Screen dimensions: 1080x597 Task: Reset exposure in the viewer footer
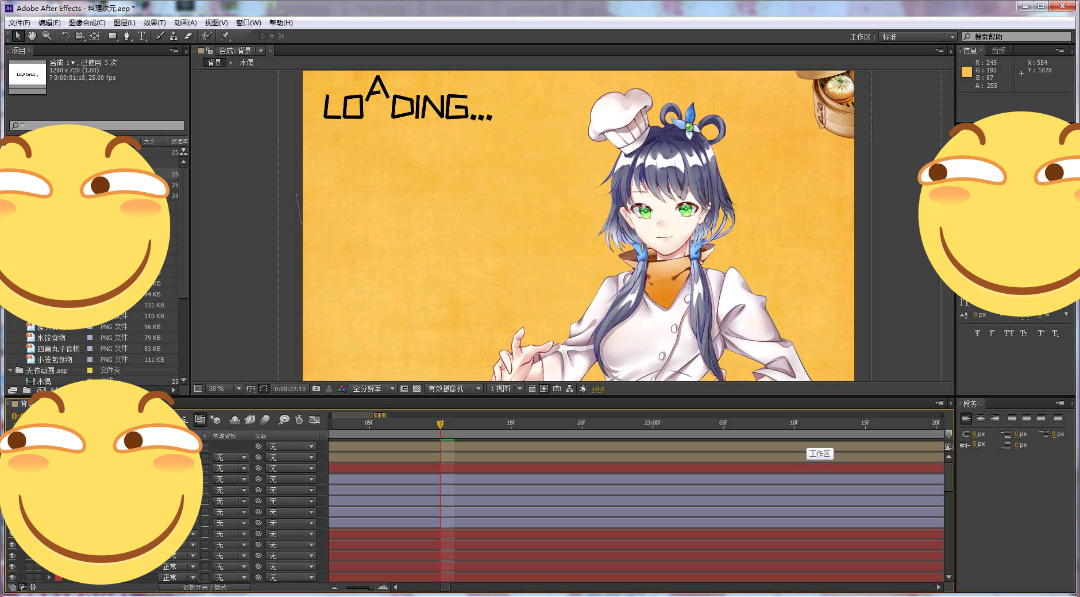(x=583, y=389)
